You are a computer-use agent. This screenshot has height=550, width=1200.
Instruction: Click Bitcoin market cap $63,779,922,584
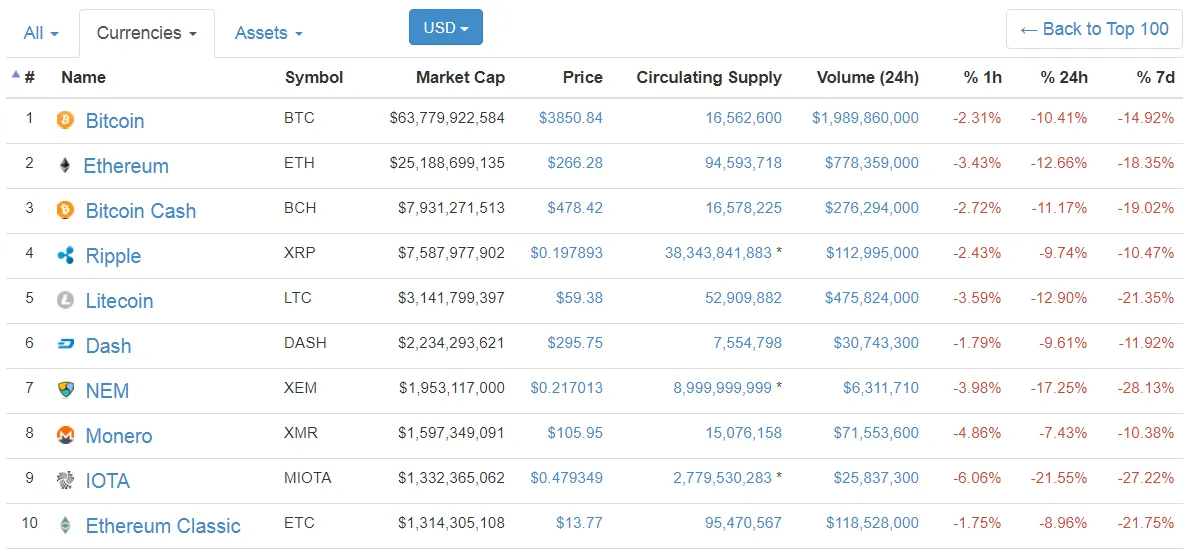pyautogui.click(x=447, y=118)
